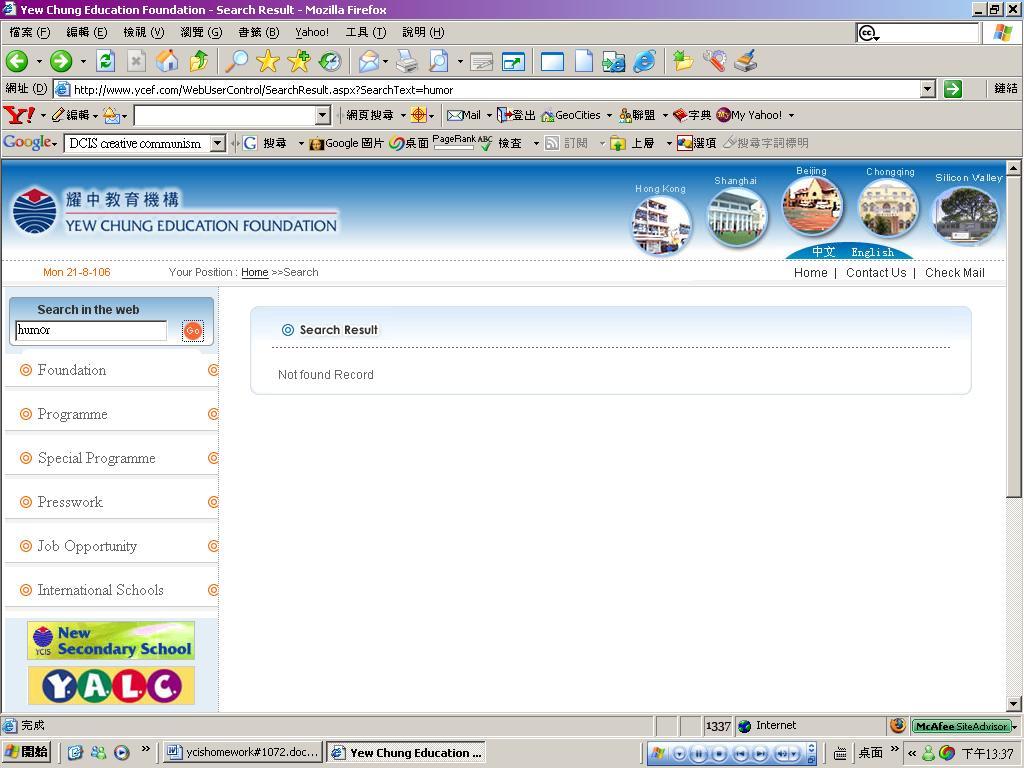
Task: Click the greyed Stop loading icon
Action: pos(136,61)
